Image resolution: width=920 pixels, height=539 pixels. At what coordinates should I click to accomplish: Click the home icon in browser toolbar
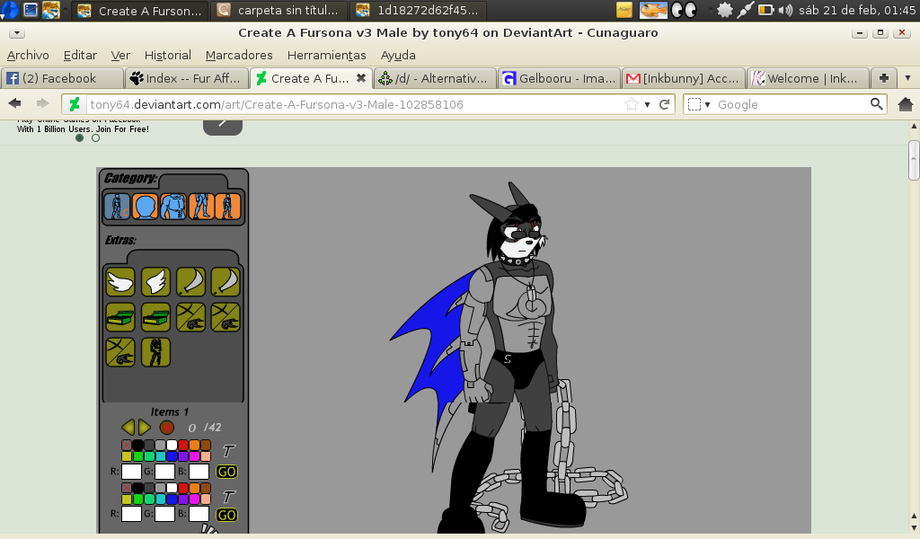click(905, 104)
